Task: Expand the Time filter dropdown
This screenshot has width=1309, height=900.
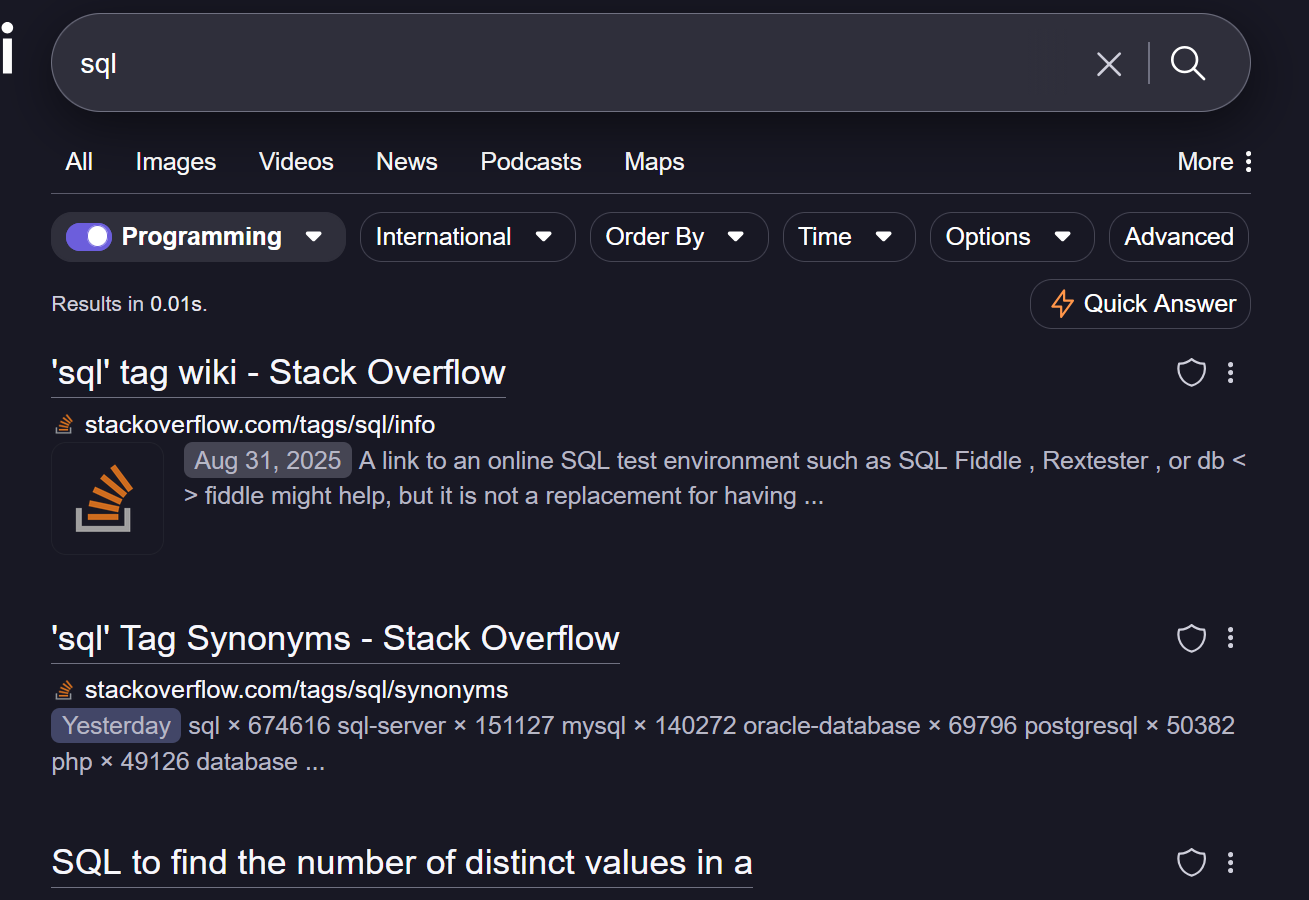Action: click(847, 237)
